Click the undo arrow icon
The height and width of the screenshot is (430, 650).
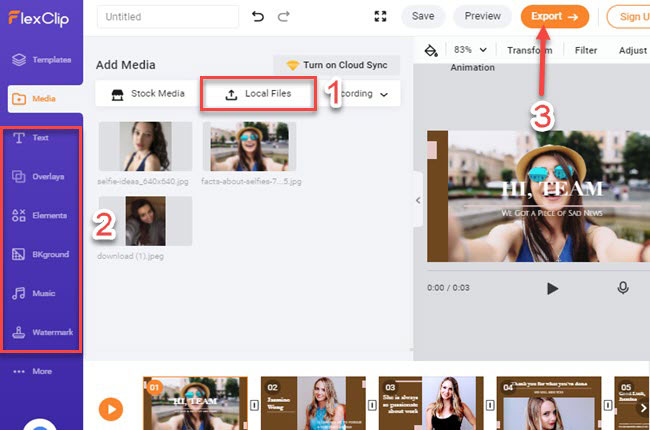[258, 17]
